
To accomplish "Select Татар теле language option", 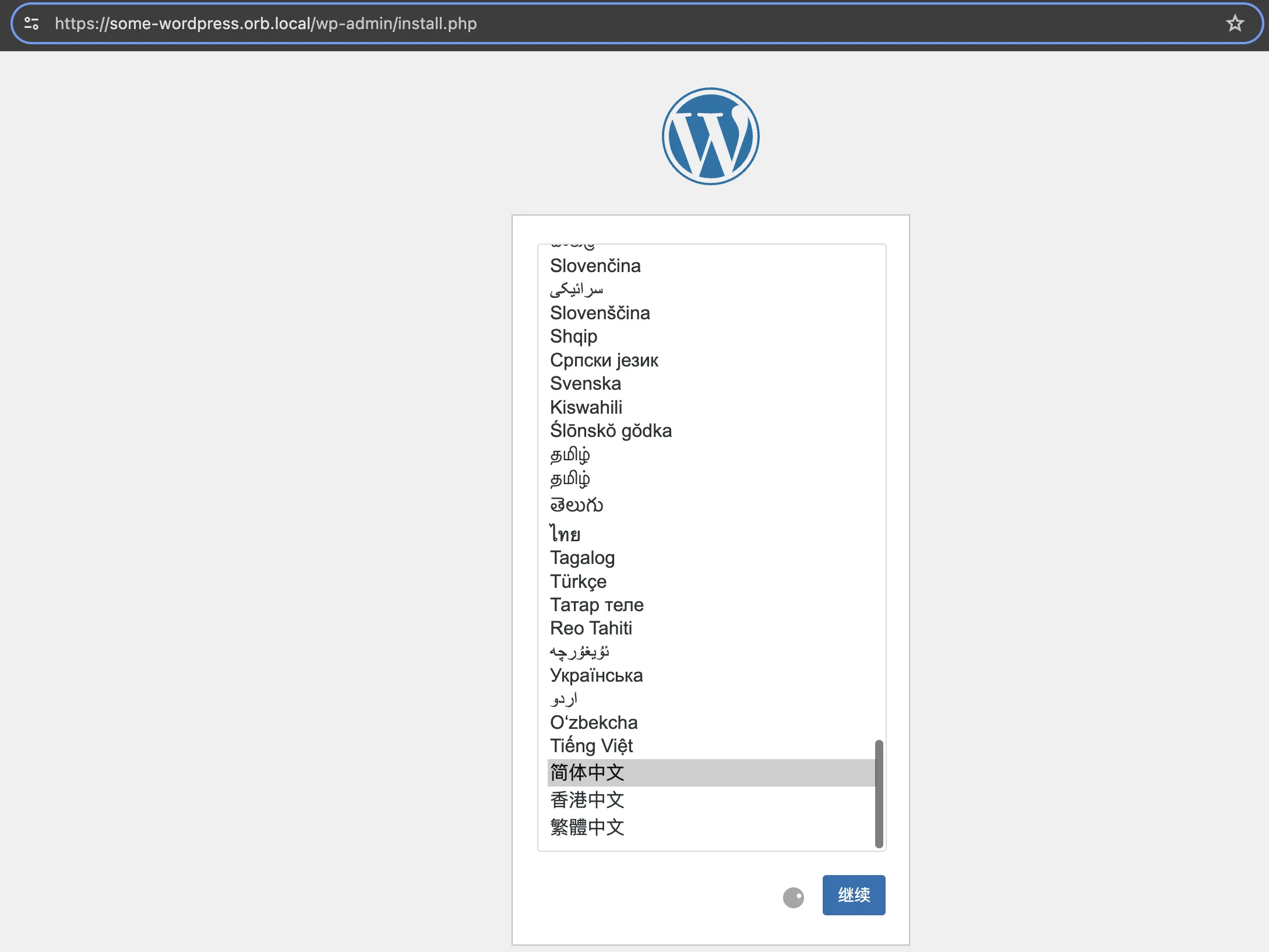I will 711,605.
